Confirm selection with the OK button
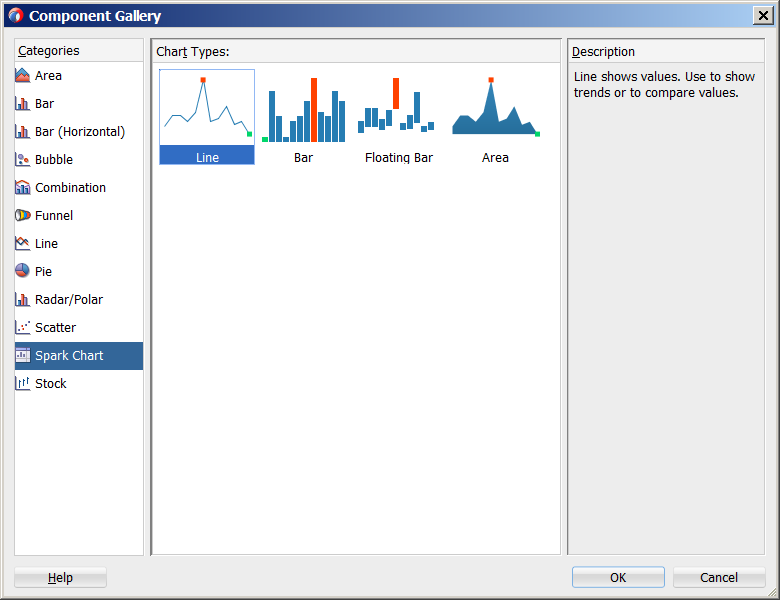This screenshot has width=780, height=600. coord(618,577)
